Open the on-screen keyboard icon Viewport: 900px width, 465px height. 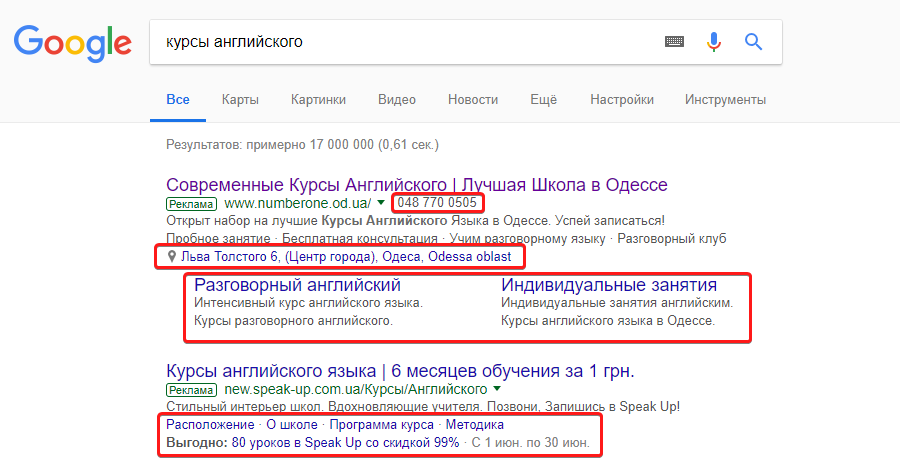pos(674,41)
